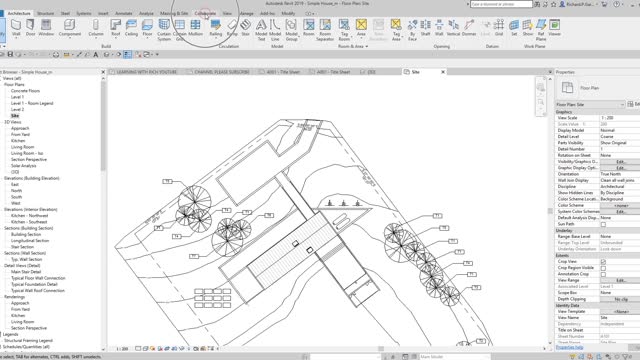Choose the Model Line tool
The image size is (640, 360).
coord(275,30)
